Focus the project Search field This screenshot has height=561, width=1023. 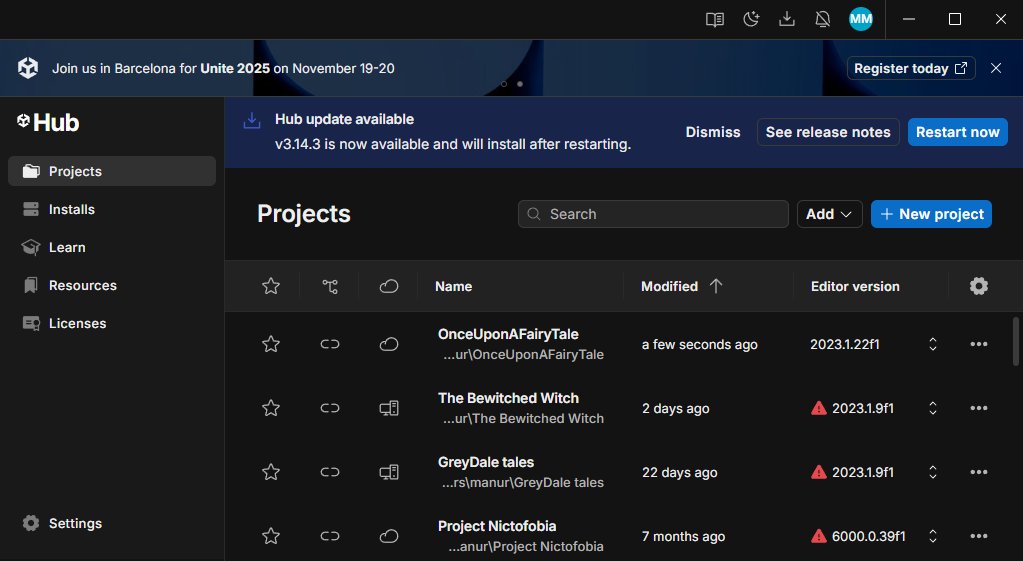(653, 214)
